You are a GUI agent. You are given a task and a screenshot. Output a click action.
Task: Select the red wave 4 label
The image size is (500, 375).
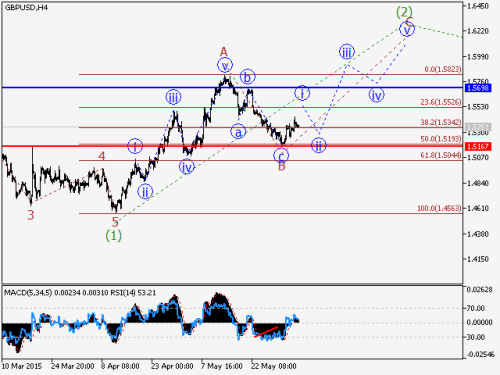pyautogui.click(x=102, y=156)
